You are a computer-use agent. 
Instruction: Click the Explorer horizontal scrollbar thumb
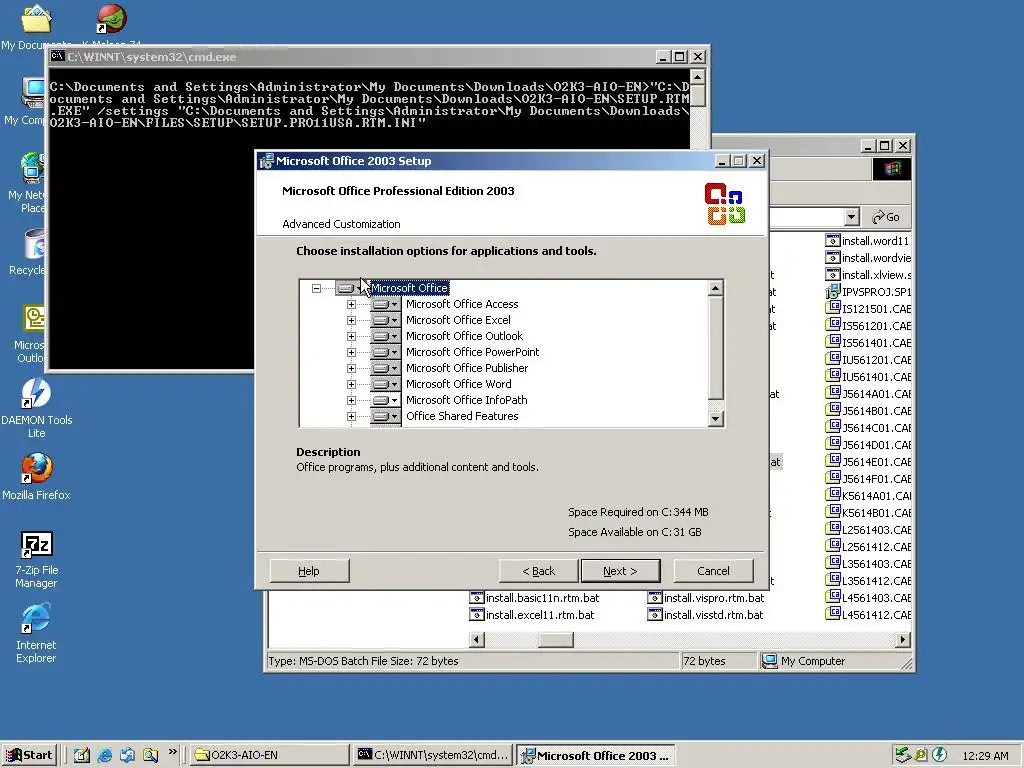pos(555,640)
